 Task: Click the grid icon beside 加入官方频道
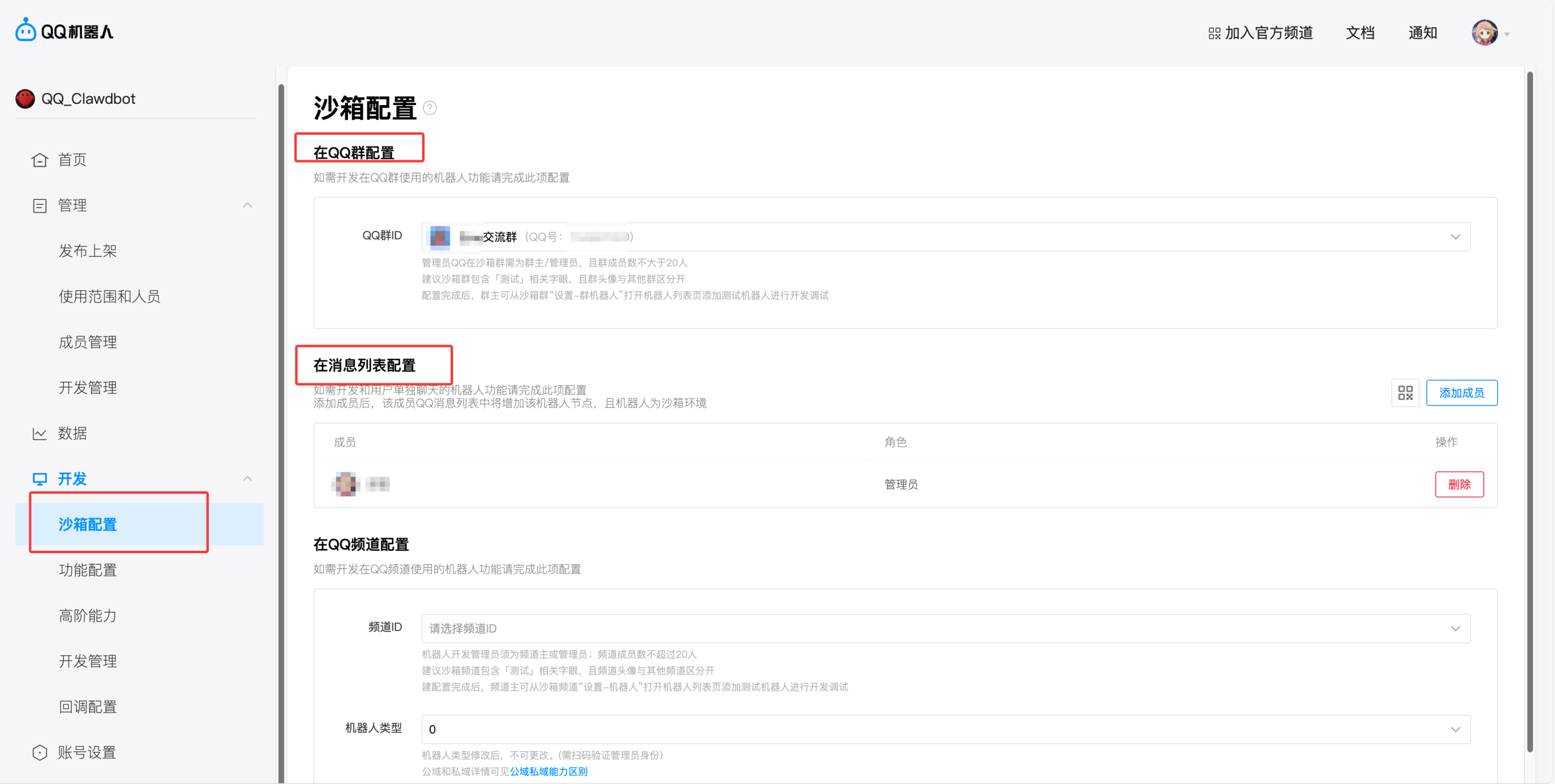click(1214, 33)
